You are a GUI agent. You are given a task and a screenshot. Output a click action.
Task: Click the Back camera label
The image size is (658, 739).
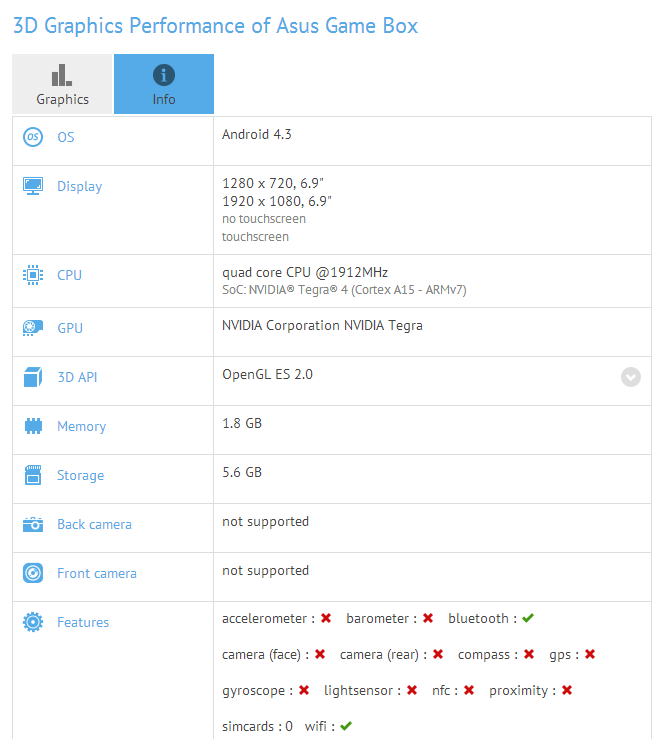click(x=94, y=524)
